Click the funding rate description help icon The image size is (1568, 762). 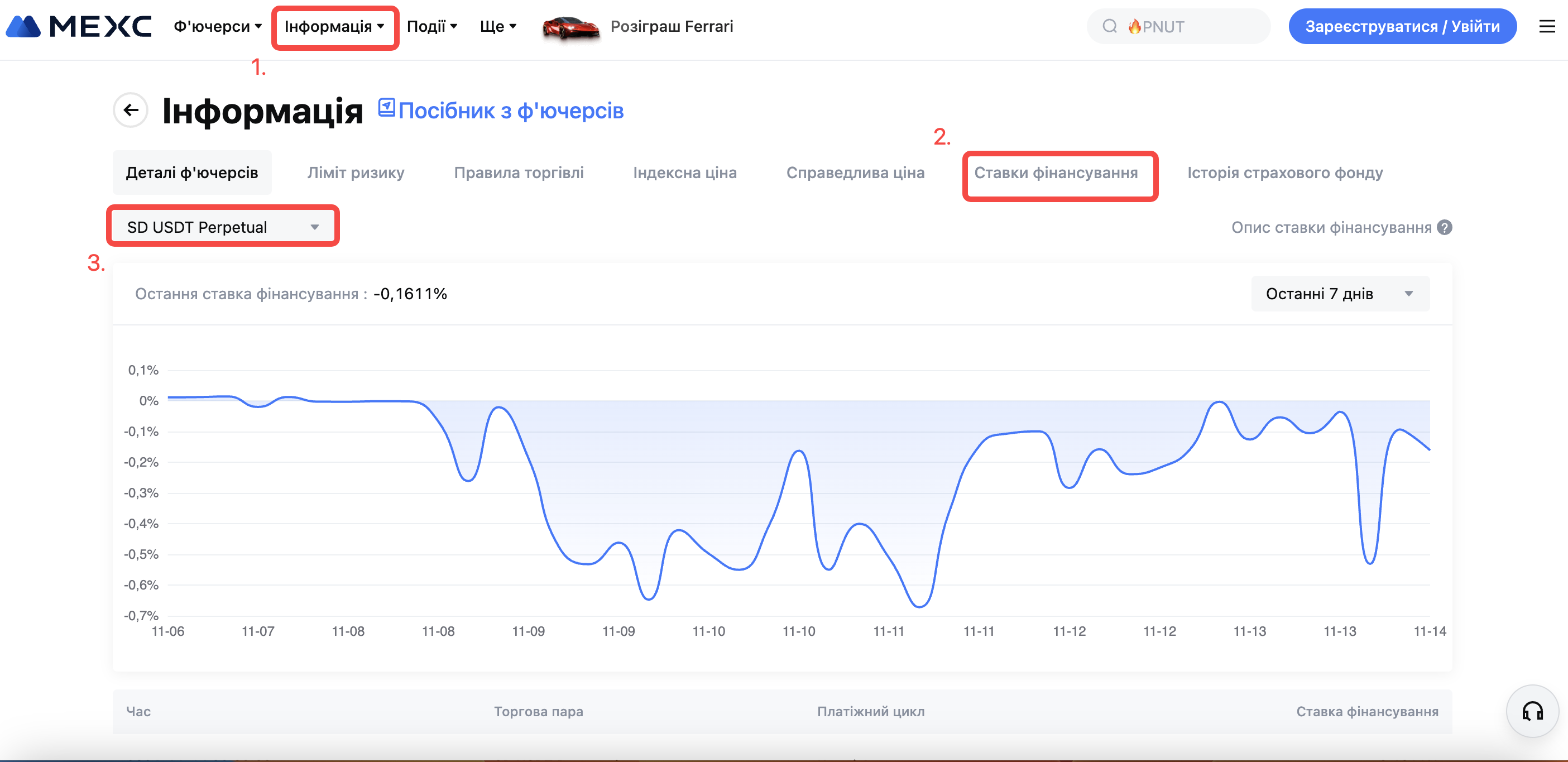[1445, 228]
